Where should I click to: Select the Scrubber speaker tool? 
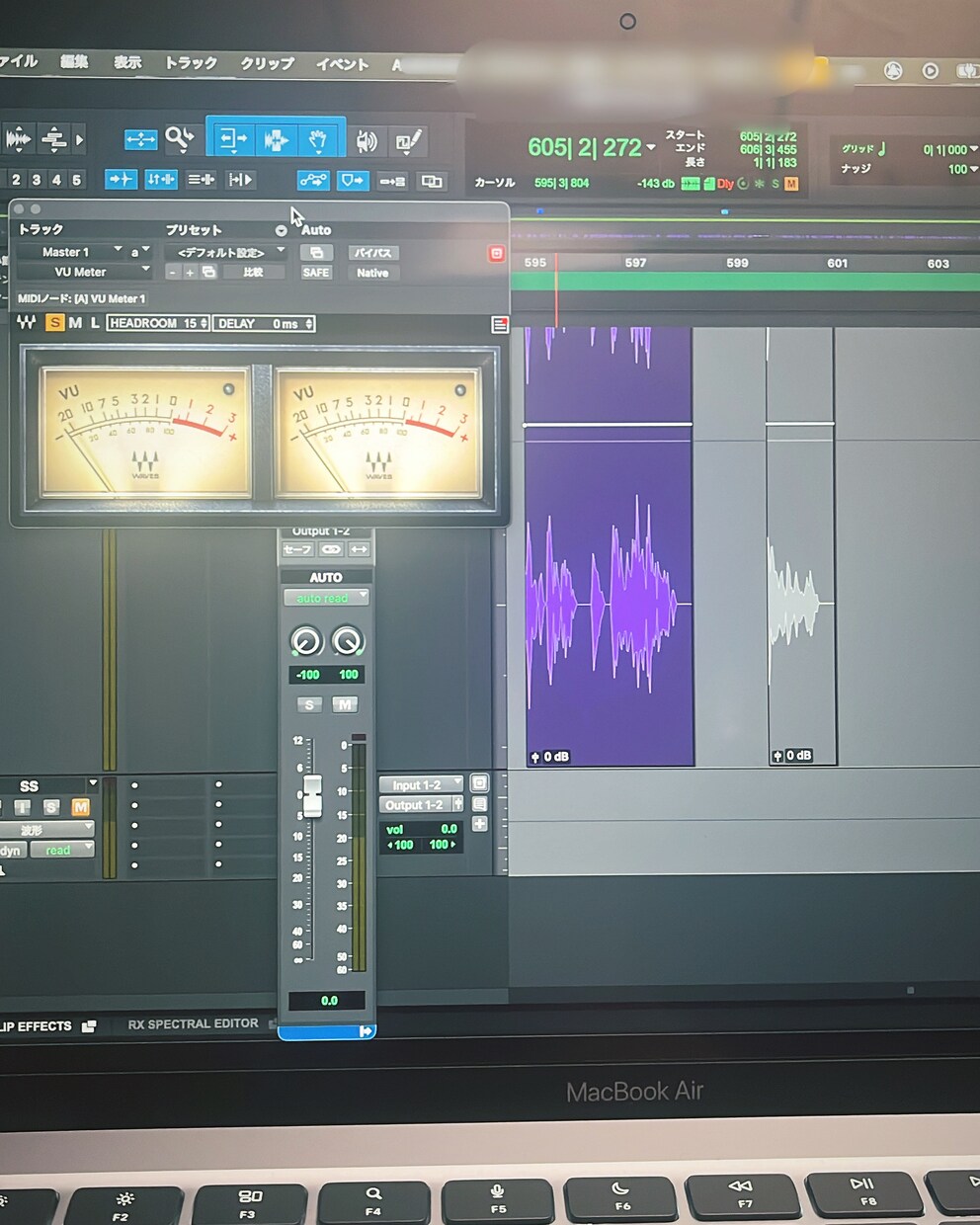point(367,141)
